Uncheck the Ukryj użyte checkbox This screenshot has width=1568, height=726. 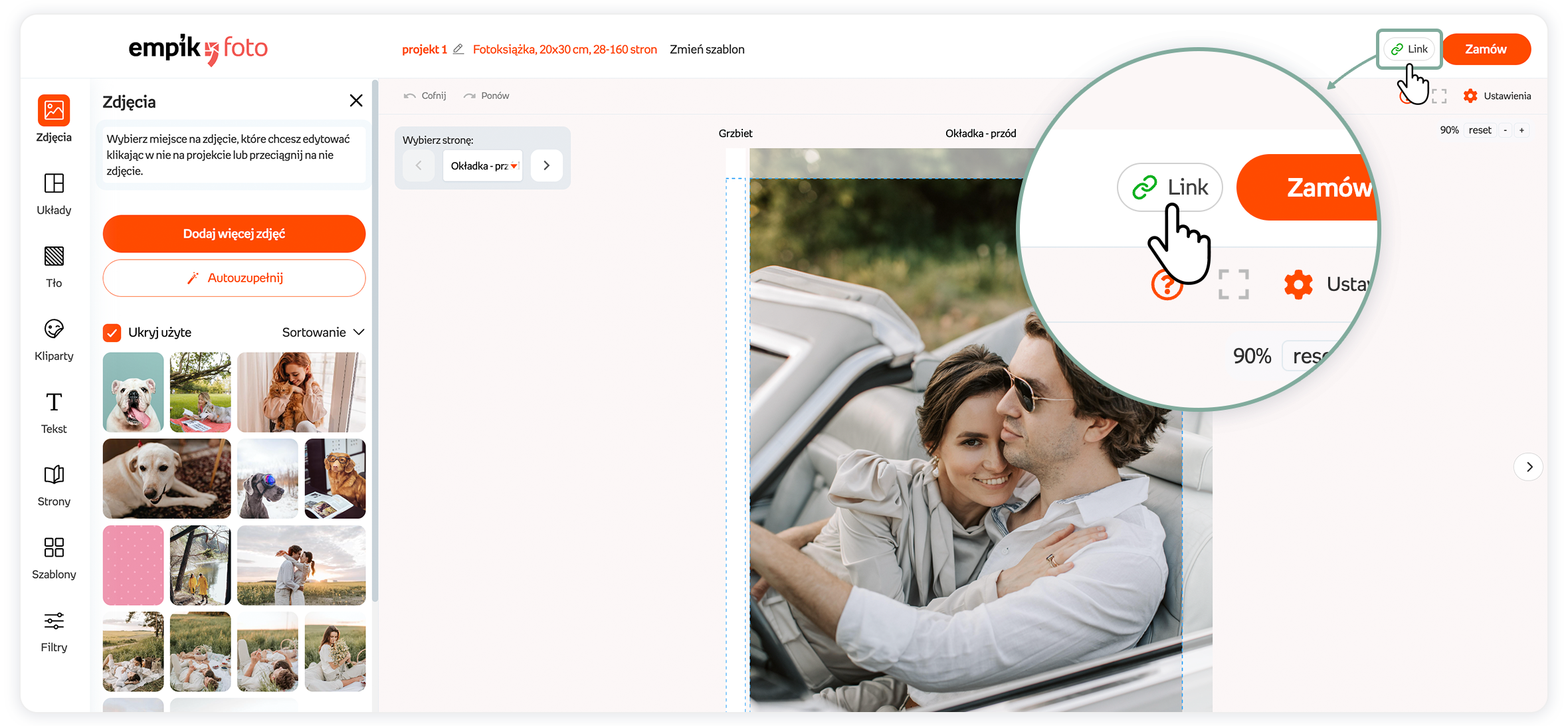(x=112, y=332)
